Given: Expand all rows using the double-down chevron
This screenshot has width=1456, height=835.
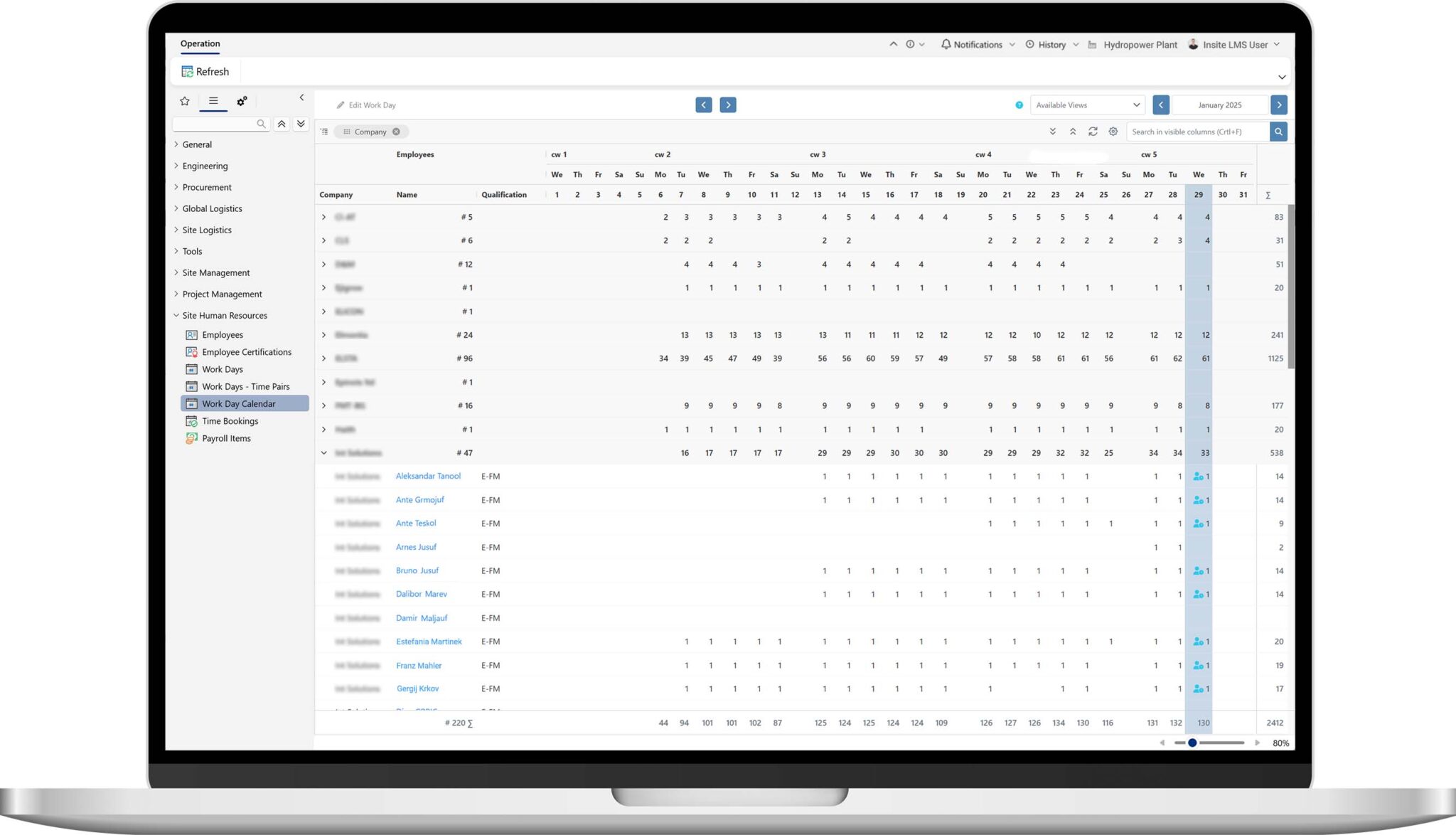Looking at the screenshot, I should point(1053,132).
